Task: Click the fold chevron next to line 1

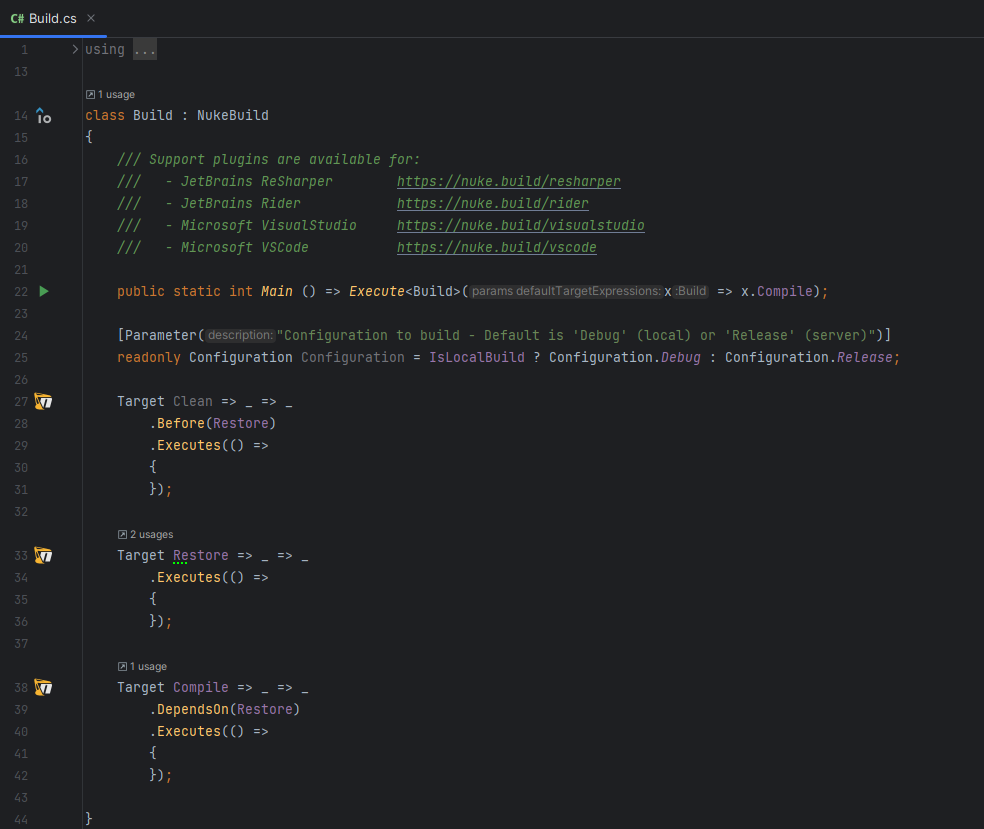Action: [74, 47]
